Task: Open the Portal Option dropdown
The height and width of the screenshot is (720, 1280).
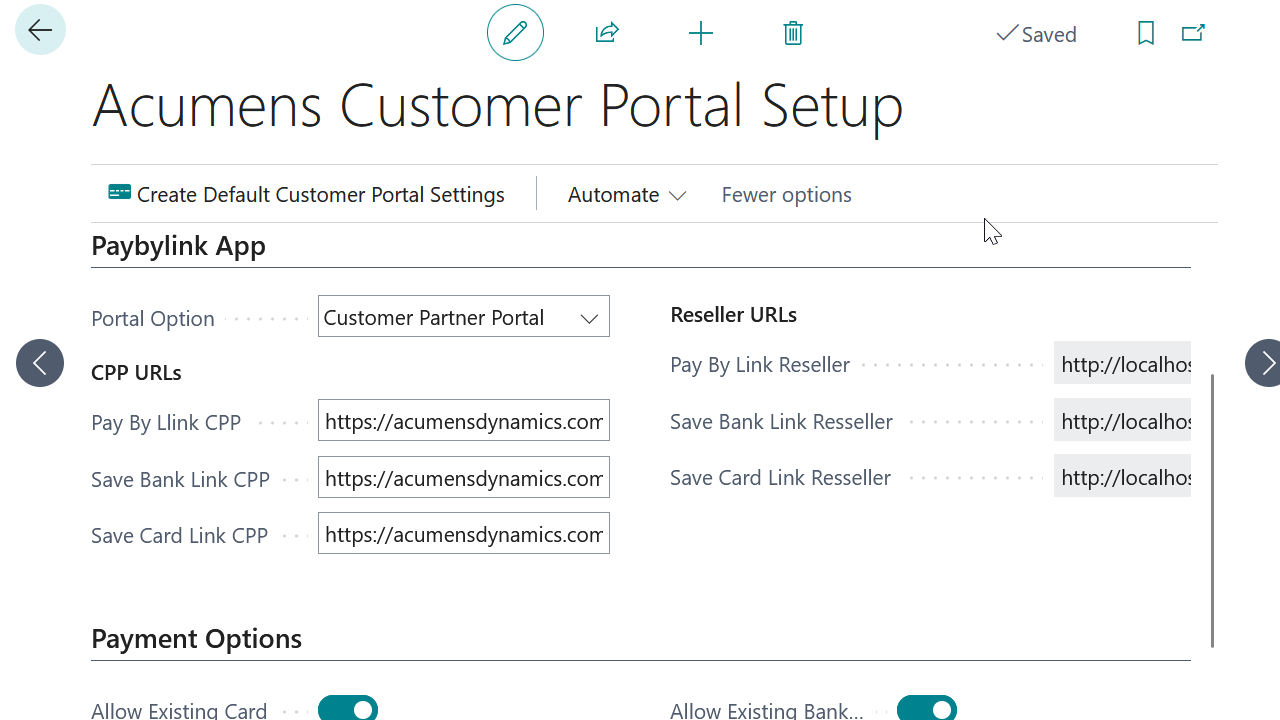Action: pos(589,317)
